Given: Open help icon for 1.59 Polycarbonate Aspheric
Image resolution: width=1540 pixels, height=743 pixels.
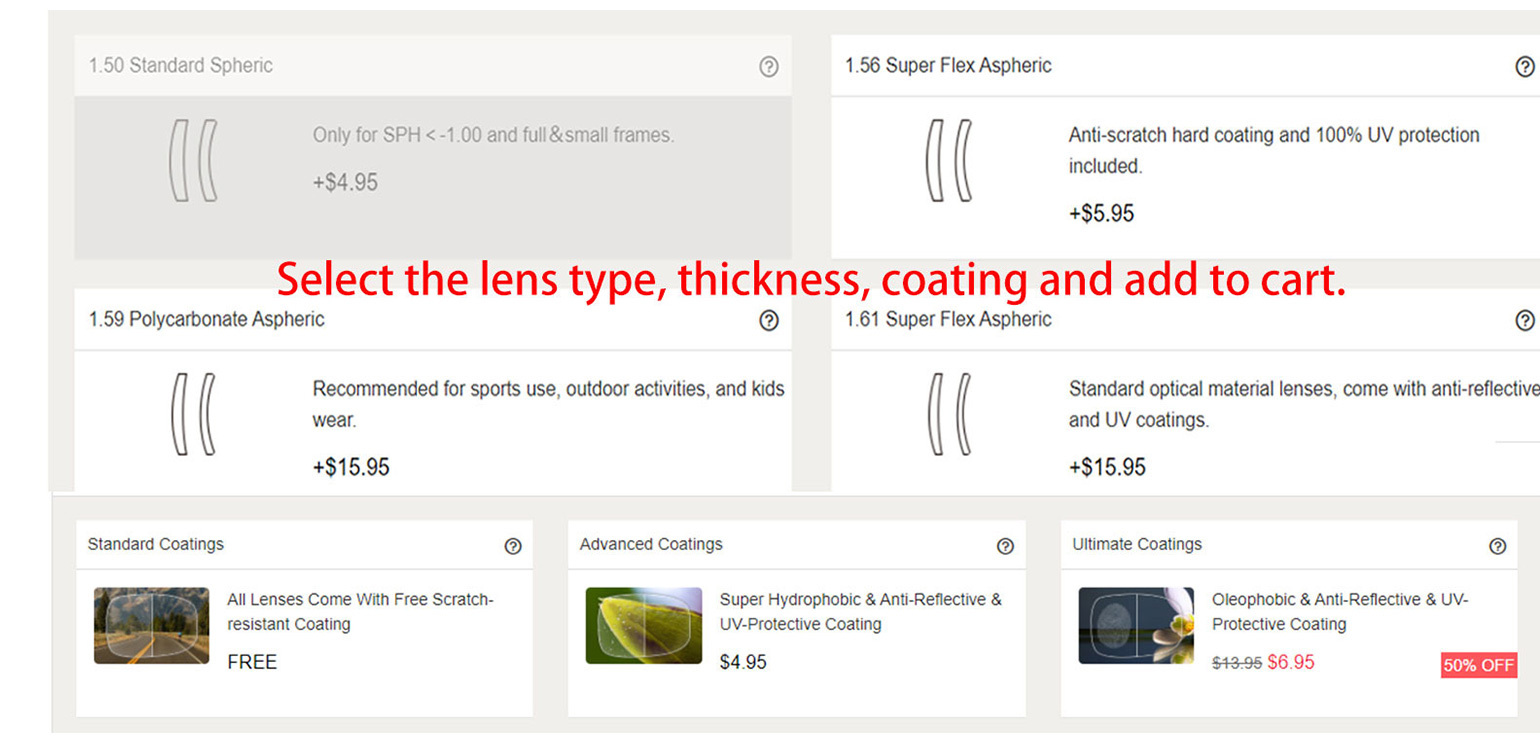Looking at the screenshot, I should [x=768, y=321].
